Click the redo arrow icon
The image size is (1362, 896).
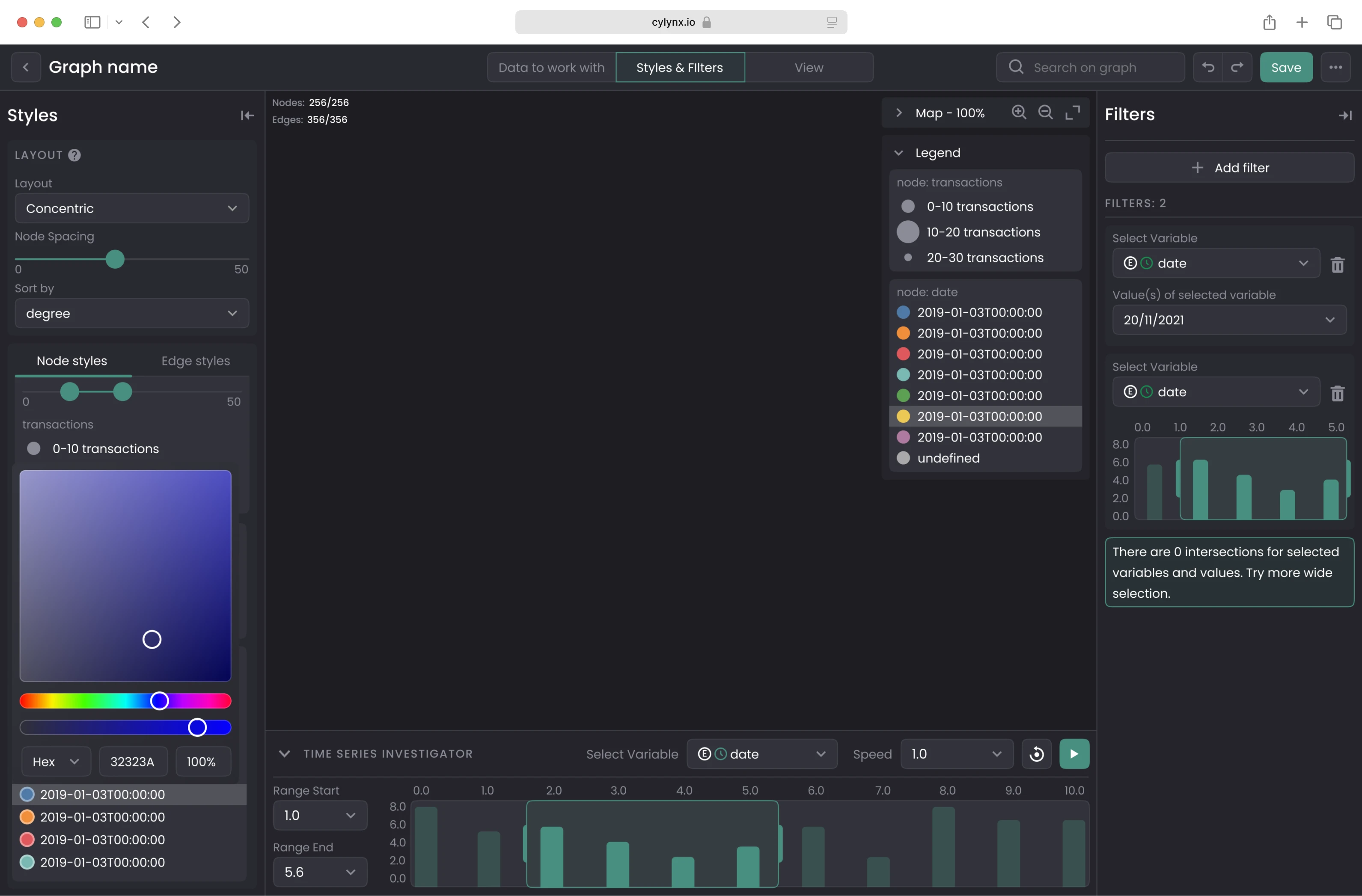tap(1237, 68)
